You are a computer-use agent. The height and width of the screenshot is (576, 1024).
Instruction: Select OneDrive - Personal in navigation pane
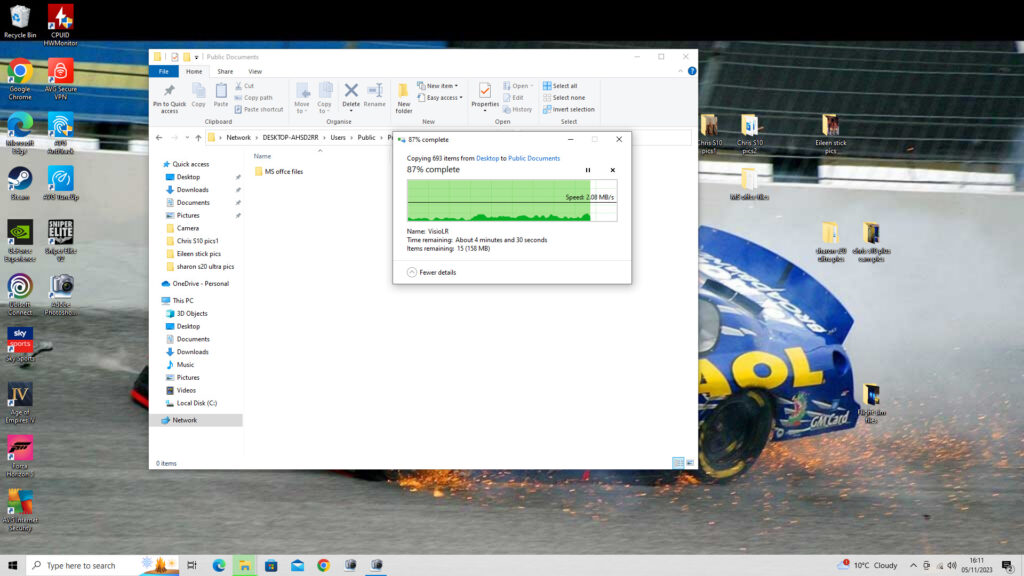tap(200, 283)
